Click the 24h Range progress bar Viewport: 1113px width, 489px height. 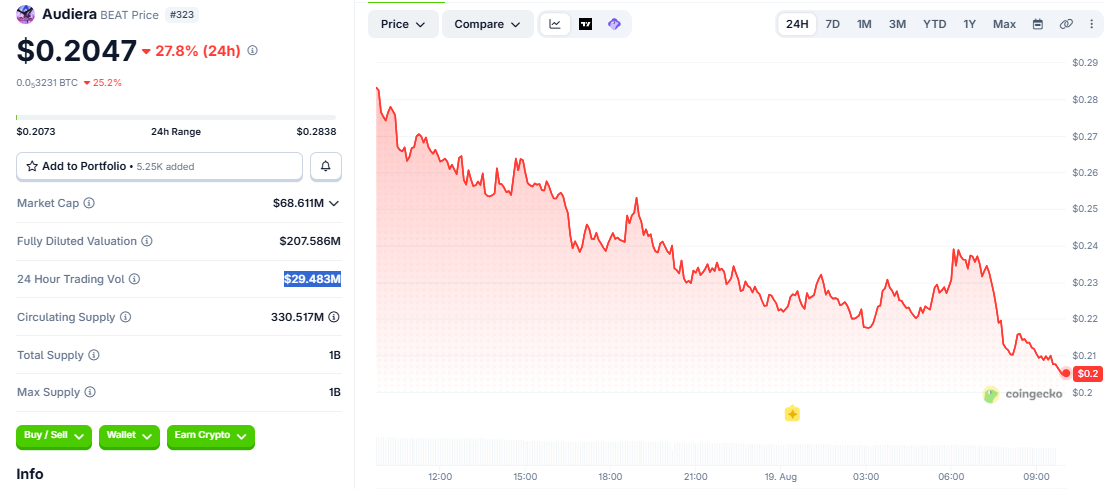[176, 117]
